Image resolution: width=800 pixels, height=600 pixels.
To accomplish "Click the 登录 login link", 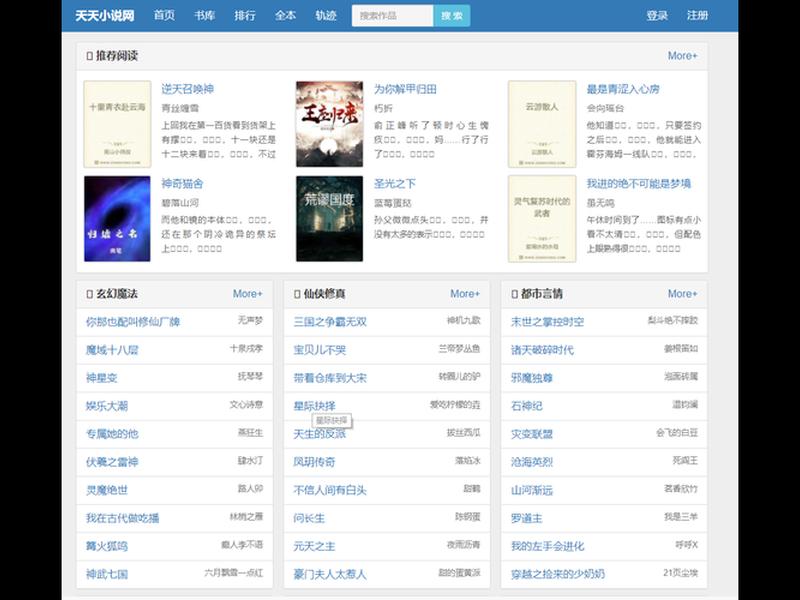I will 657,15.
